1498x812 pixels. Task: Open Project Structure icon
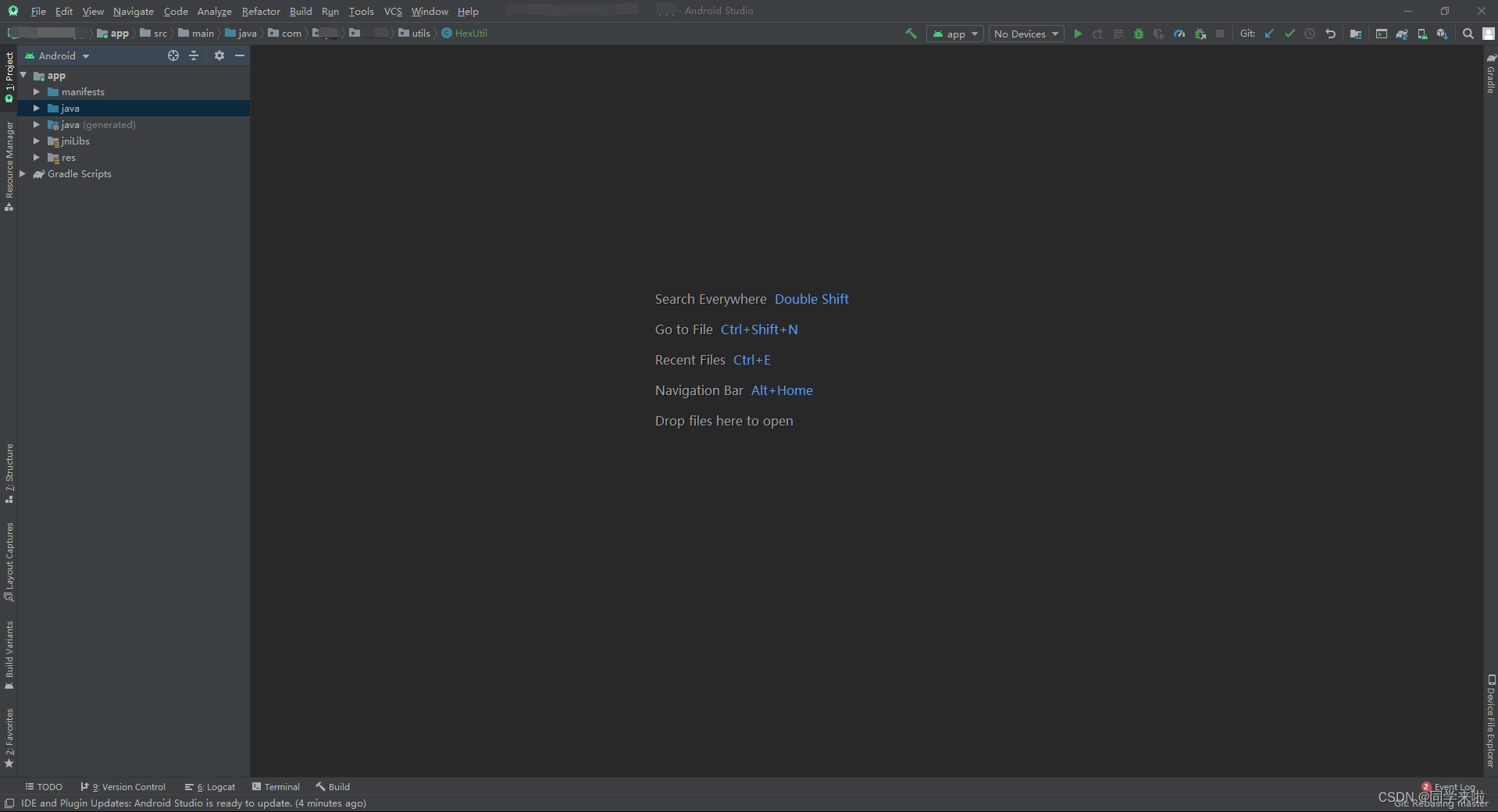tap(1356, 34)
